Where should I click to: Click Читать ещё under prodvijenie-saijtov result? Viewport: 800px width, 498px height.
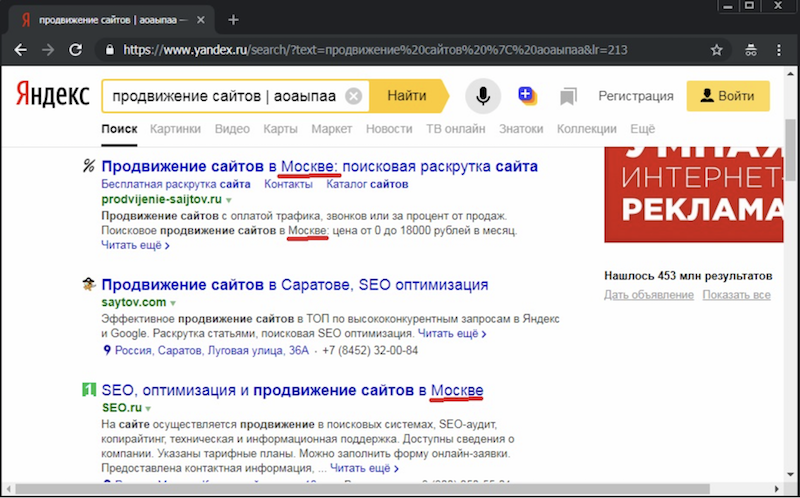pos(135,245)
